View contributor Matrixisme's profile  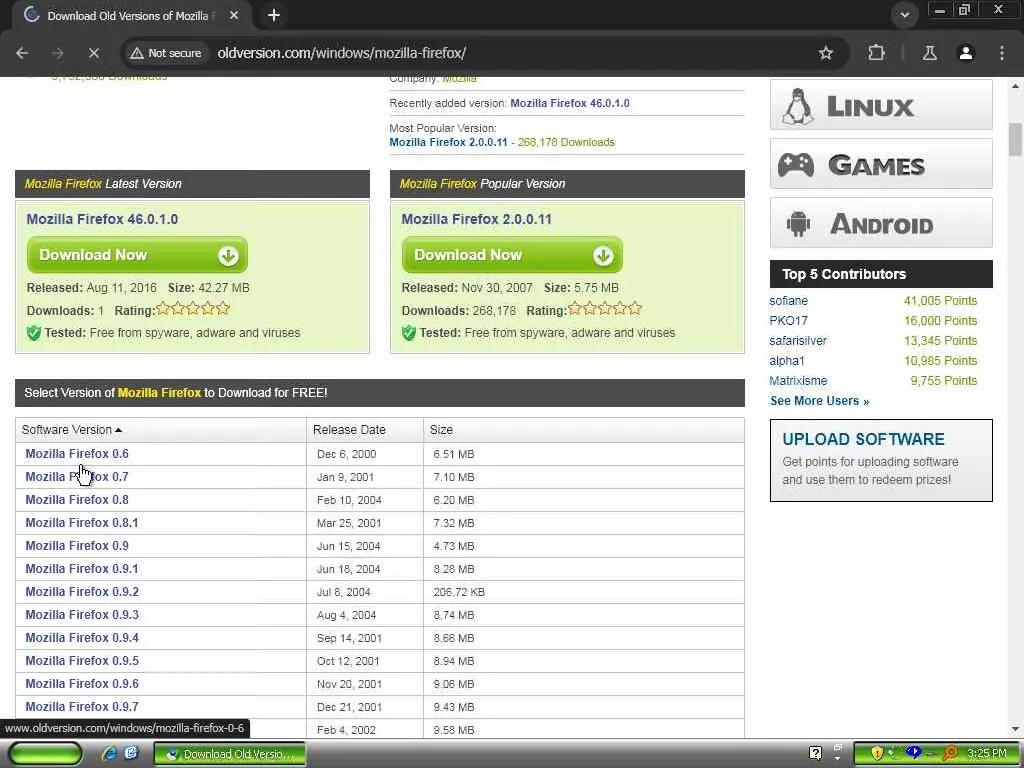click(x=798, y=381)
